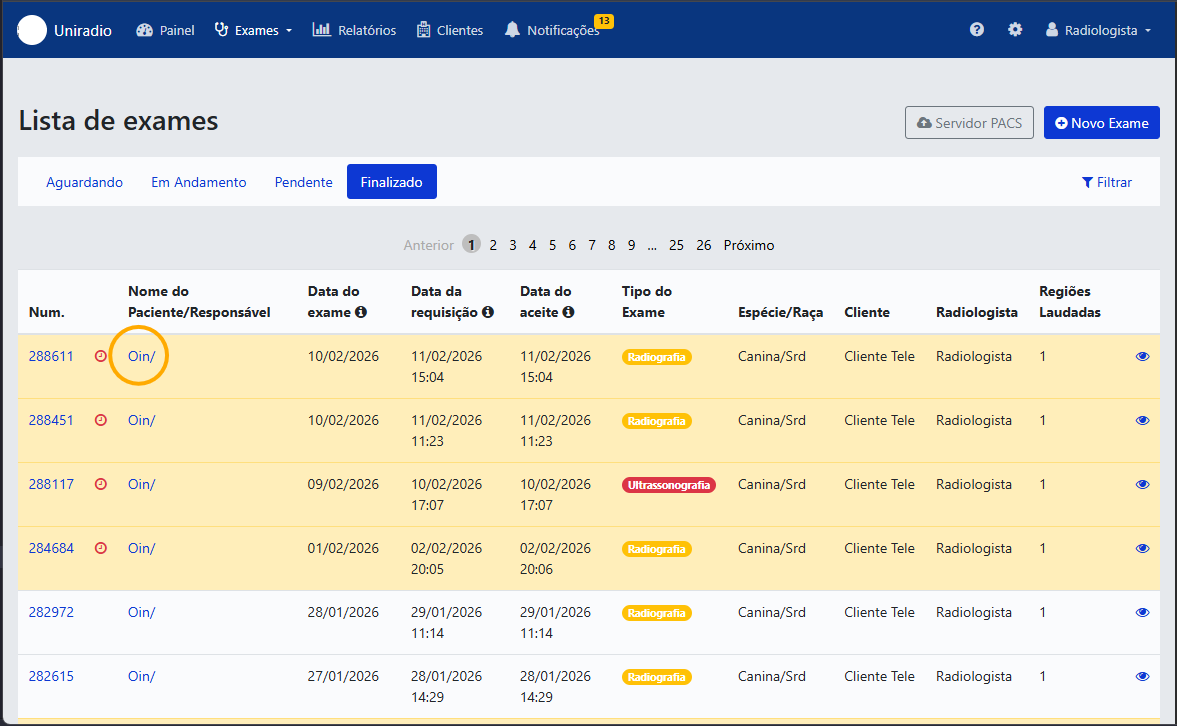This screenshot has width=1177, height=726.
Task: Switch to the Em Andamento tab
Action: pyautogui.click(x=199, y=182)
